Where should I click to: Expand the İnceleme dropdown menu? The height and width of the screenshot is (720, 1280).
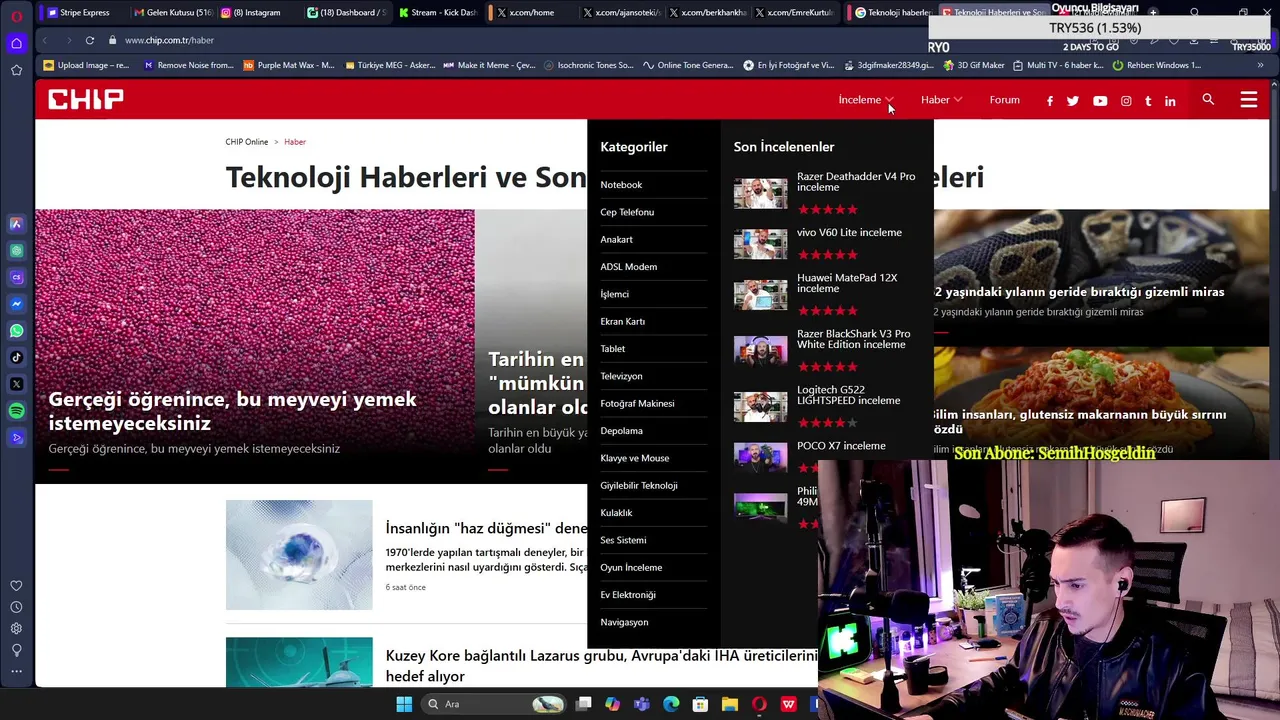coord(865,100)
